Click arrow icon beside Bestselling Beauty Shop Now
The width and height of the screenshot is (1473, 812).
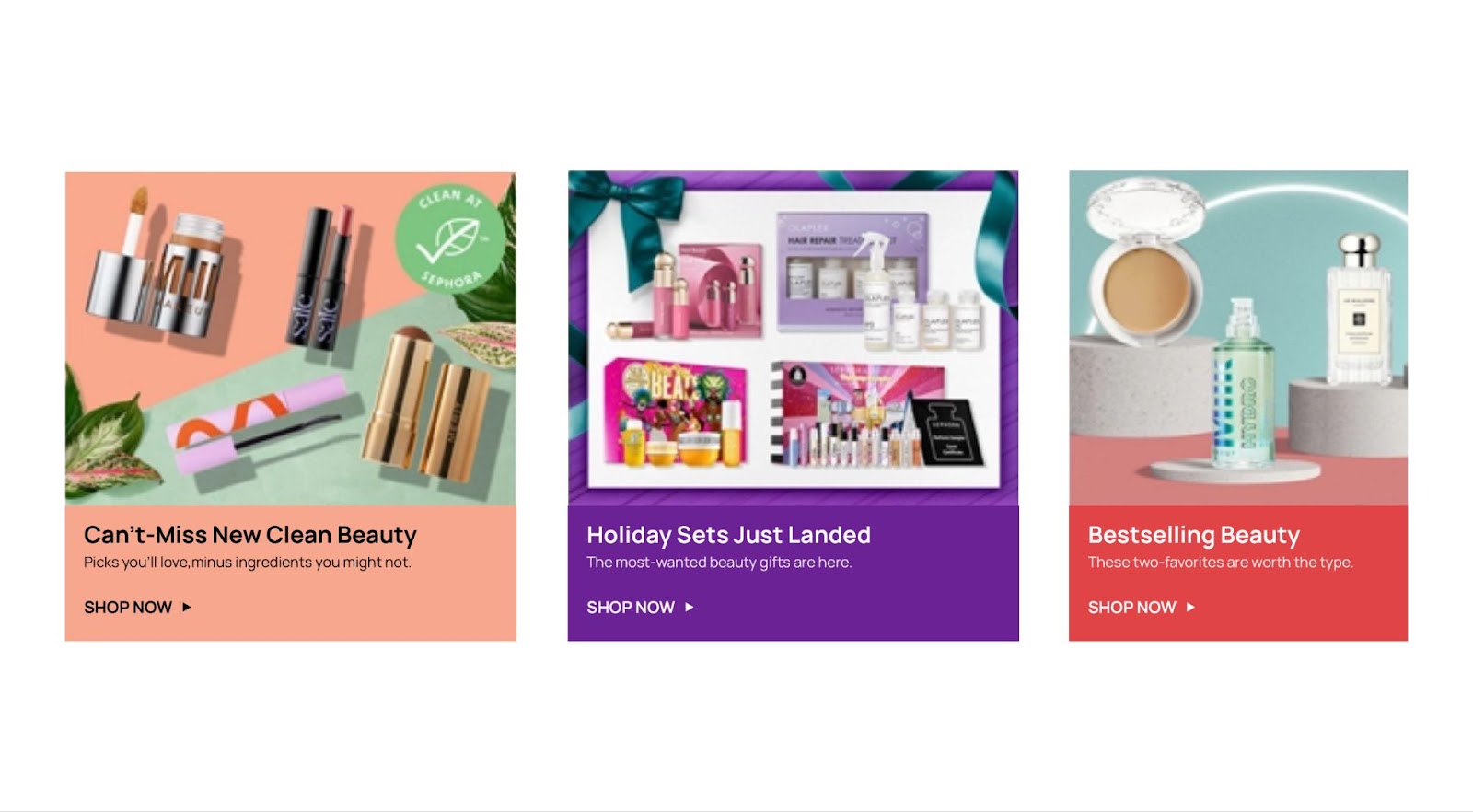click(1190, 608)
